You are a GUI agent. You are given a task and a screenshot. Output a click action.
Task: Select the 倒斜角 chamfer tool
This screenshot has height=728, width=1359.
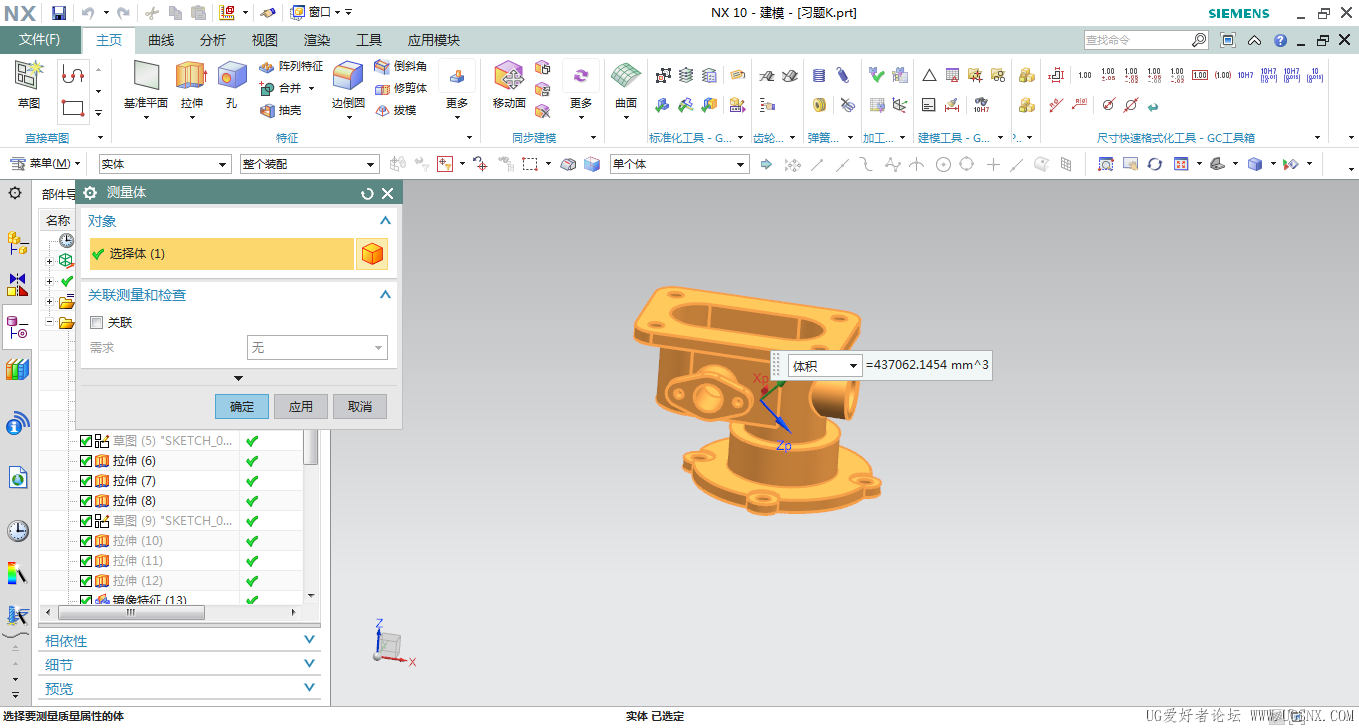(x=400, y=66)
